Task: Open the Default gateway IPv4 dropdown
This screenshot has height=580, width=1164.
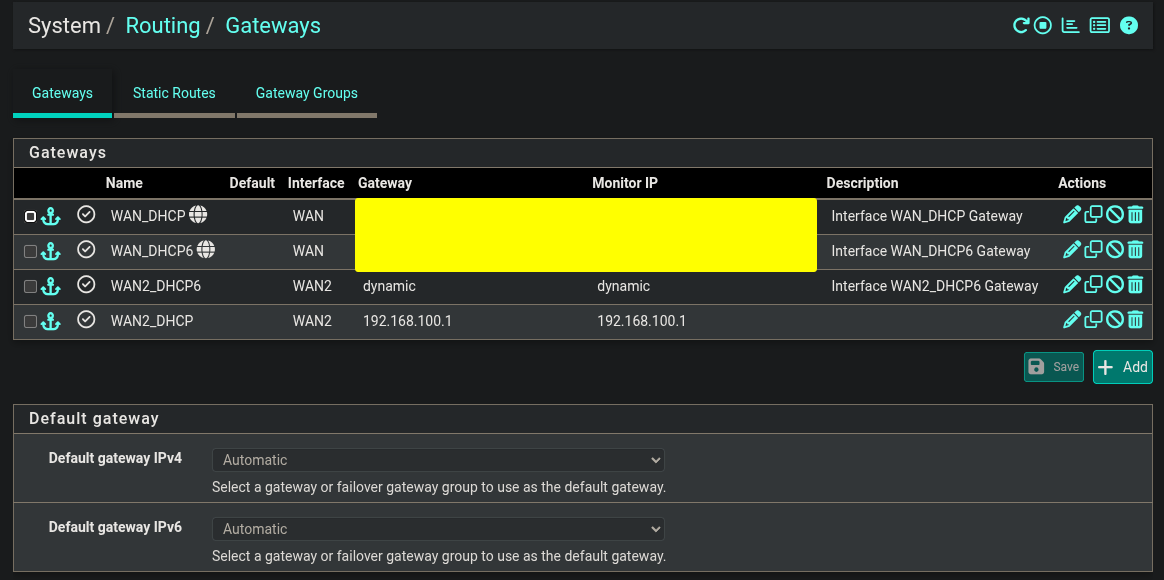Action: click(438, 460)
